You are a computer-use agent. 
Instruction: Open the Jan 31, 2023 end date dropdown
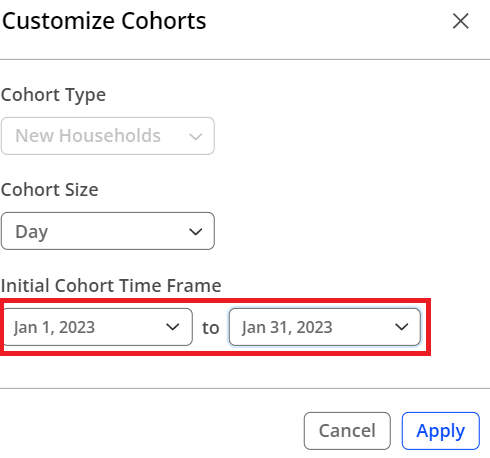pos(325,327)
